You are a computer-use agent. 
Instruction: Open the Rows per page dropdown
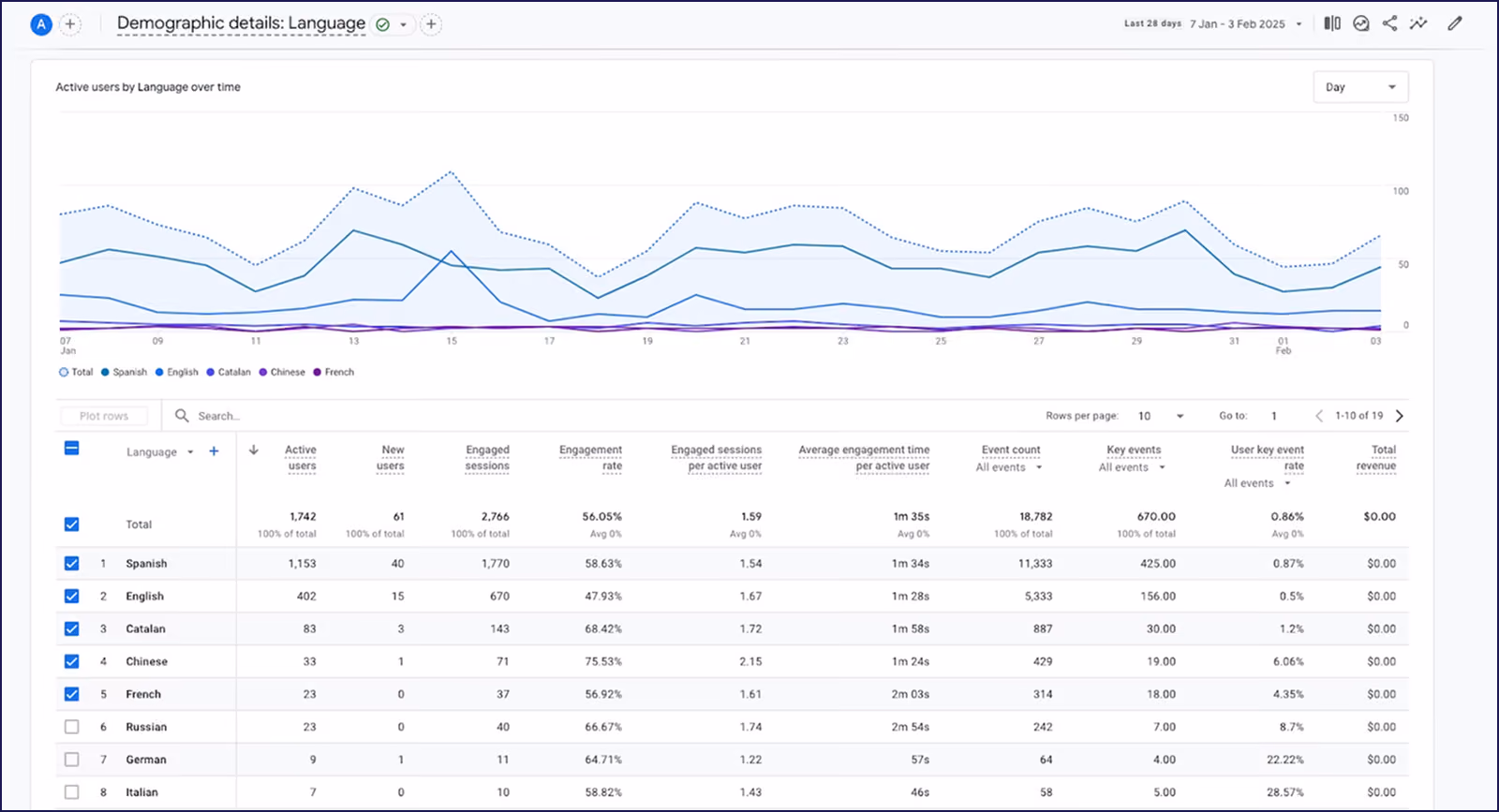tap(1161, 416)
